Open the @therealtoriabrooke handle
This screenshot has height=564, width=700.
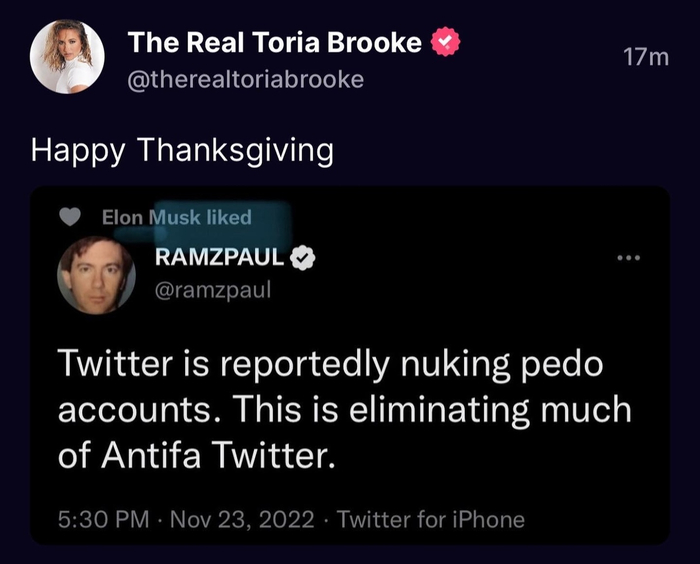pos(246,79)
